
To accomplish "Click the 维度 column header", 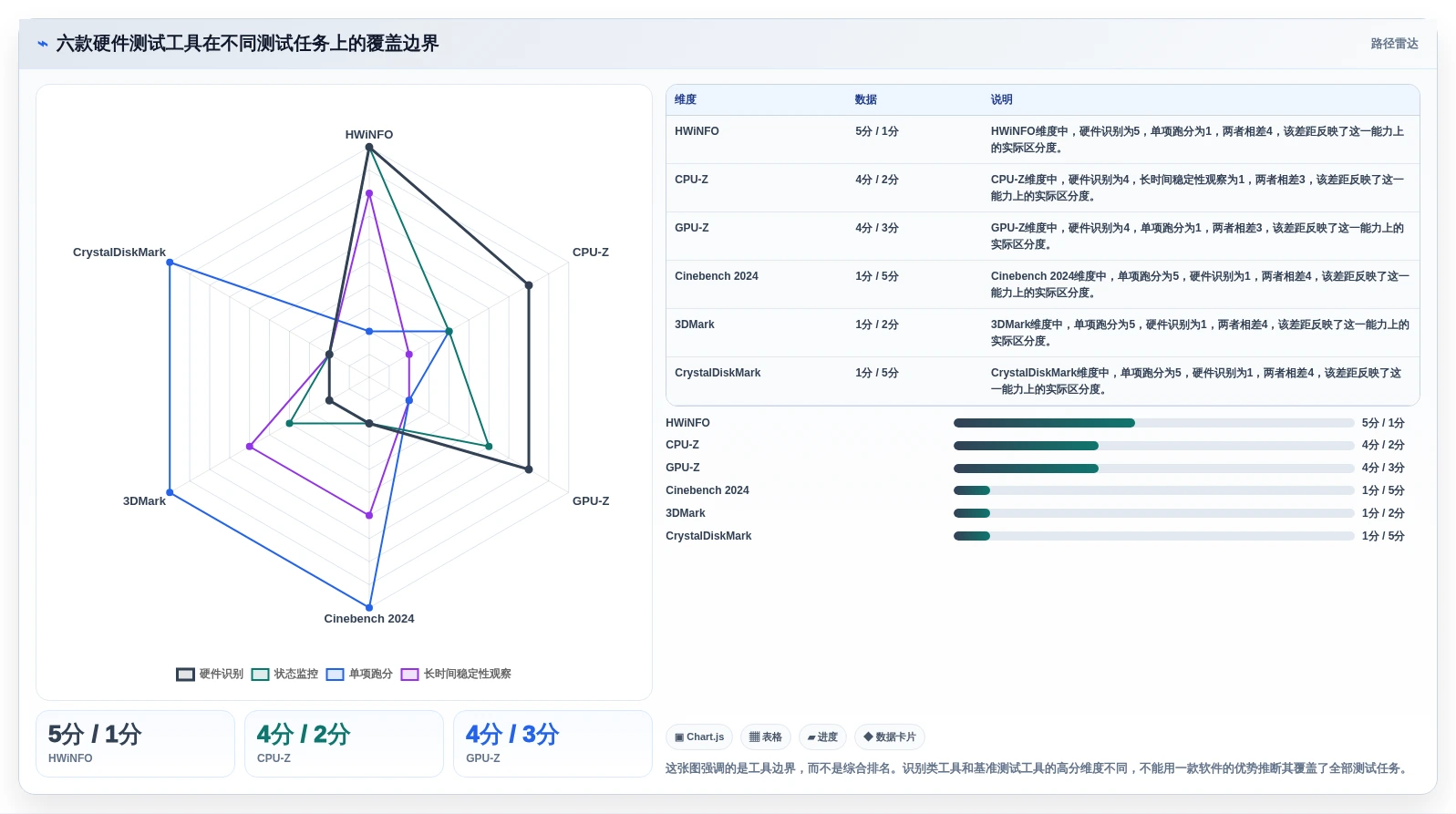I will pos(686,100).
